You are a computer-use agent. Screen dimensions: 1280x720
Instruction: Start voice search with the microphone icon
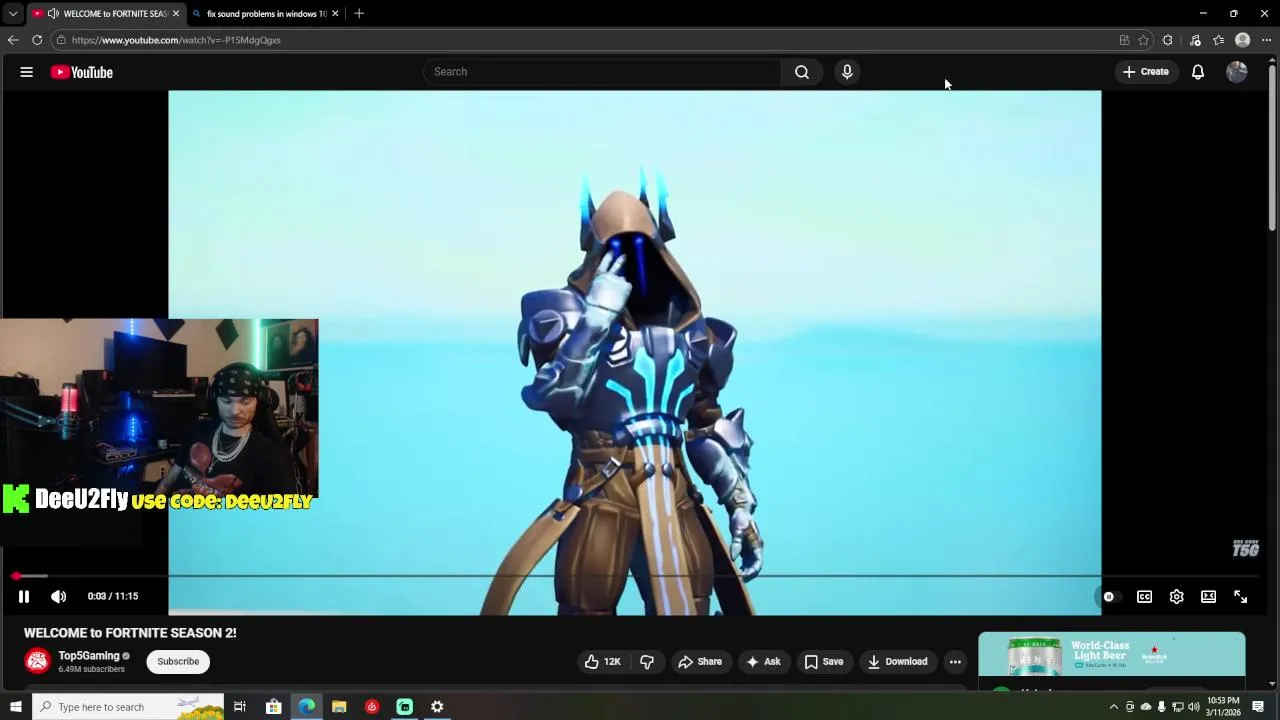click(x=847, y=72)
